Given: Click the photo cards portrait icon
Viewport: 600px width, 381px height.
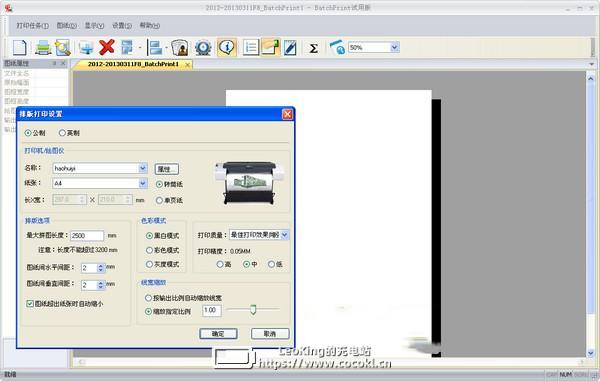Looking at the screenshot, I should (x=179, y=47).
